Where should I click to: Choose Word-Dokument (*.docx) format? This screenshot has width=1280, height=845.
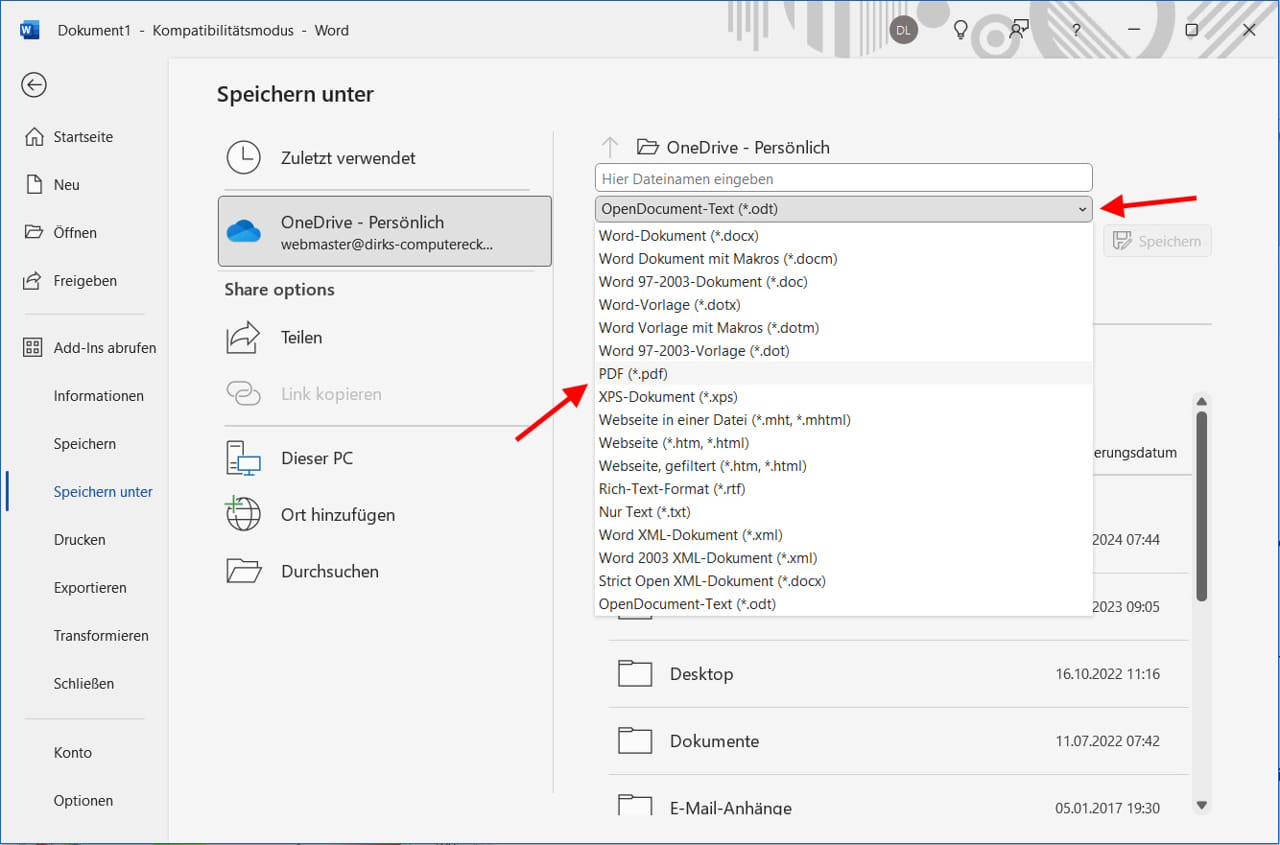pos(843,236)
